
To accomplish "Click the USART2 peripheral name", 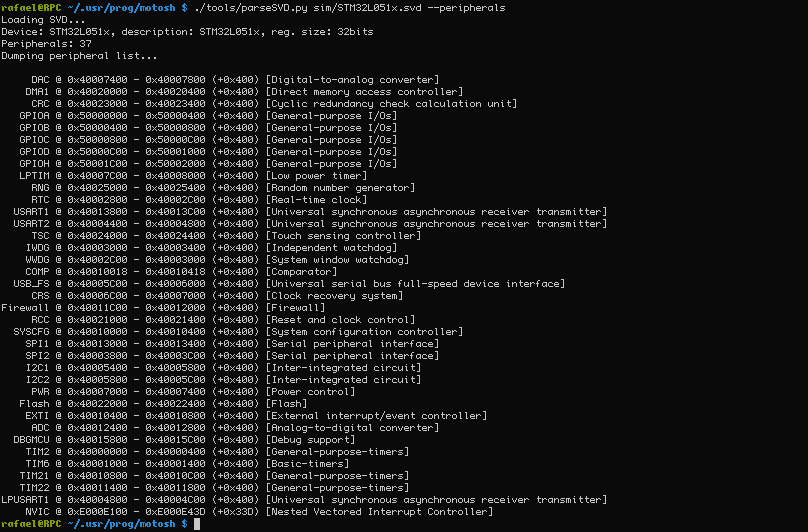I will coord(31,224).
